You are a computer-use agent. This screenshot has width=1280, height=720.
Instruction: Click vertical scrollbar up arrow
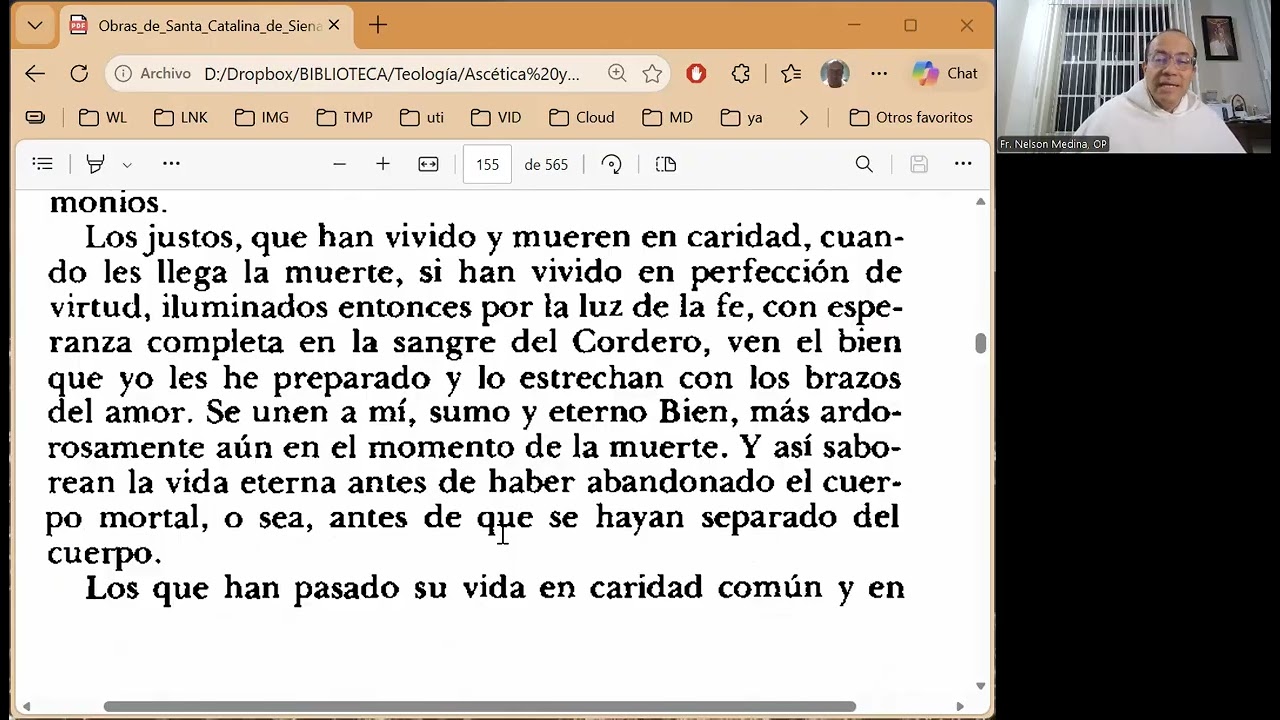pos(980,202)
